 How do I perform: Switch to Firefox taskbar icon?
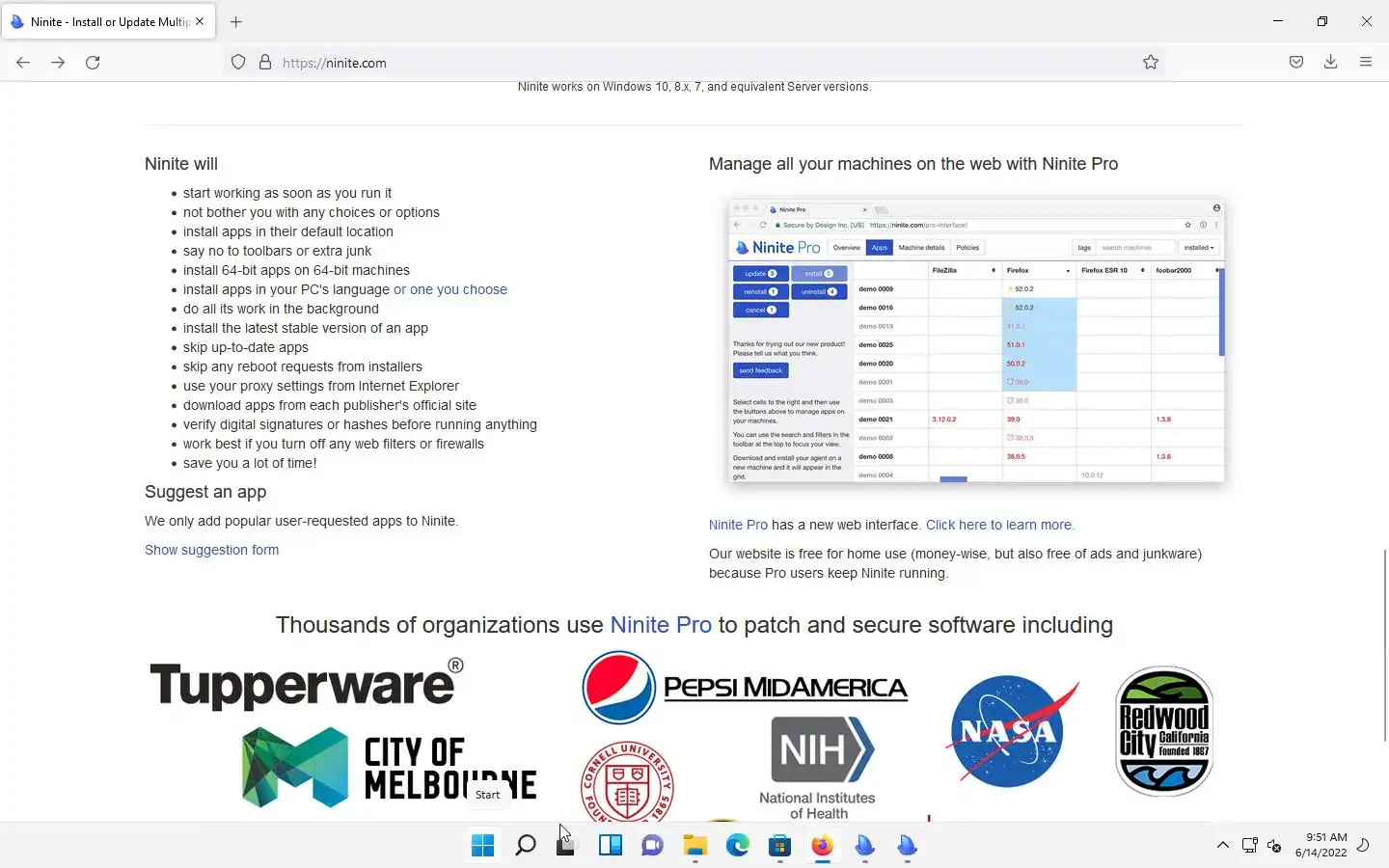(x=823, y=846)
